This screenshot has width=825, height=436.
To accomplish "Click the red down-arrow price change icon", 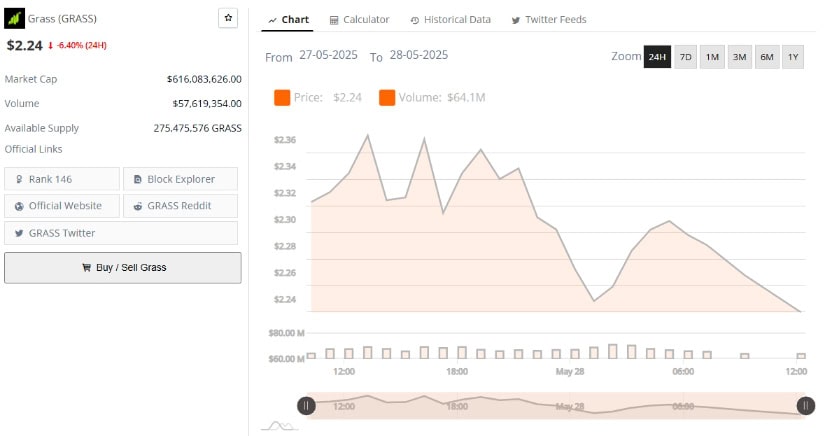I will click(x=51, y=46).
